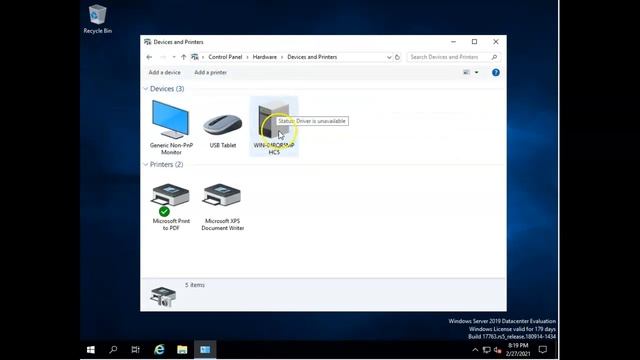This screenshot has width=640, height=360.
Task: Click the address bar location icon
Action: tap(195, 57)
